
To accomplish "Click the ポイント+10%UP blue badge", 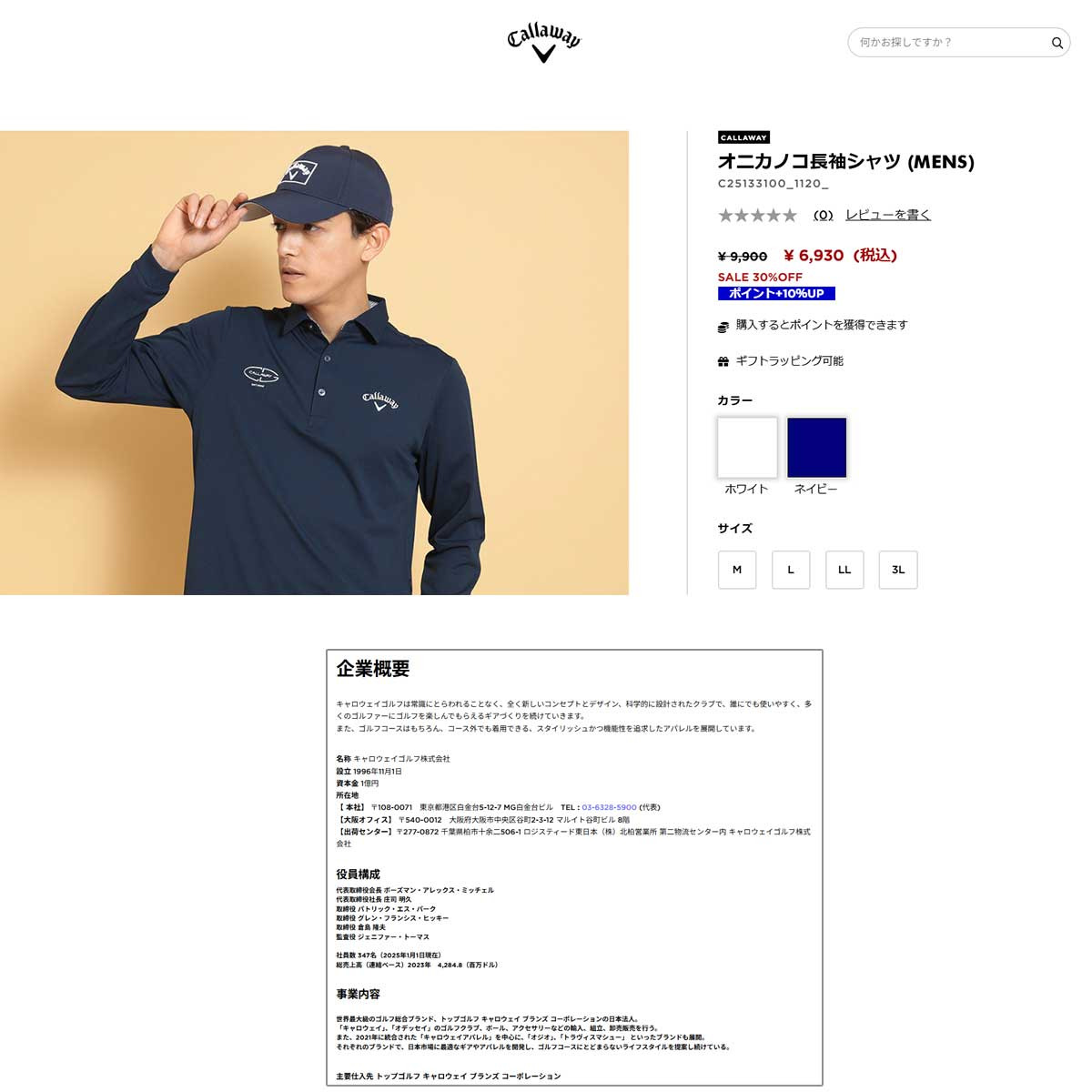I will 776,293.
